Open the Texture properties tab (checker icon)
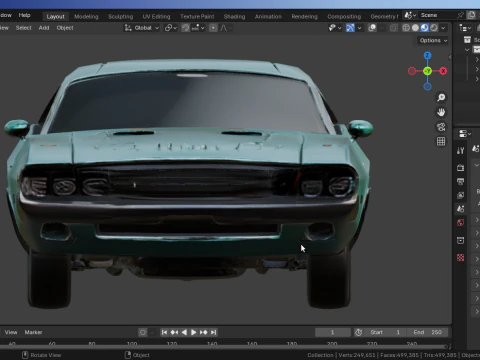The width and height of the screenshot is (480, 360). [x=461, y=258]
